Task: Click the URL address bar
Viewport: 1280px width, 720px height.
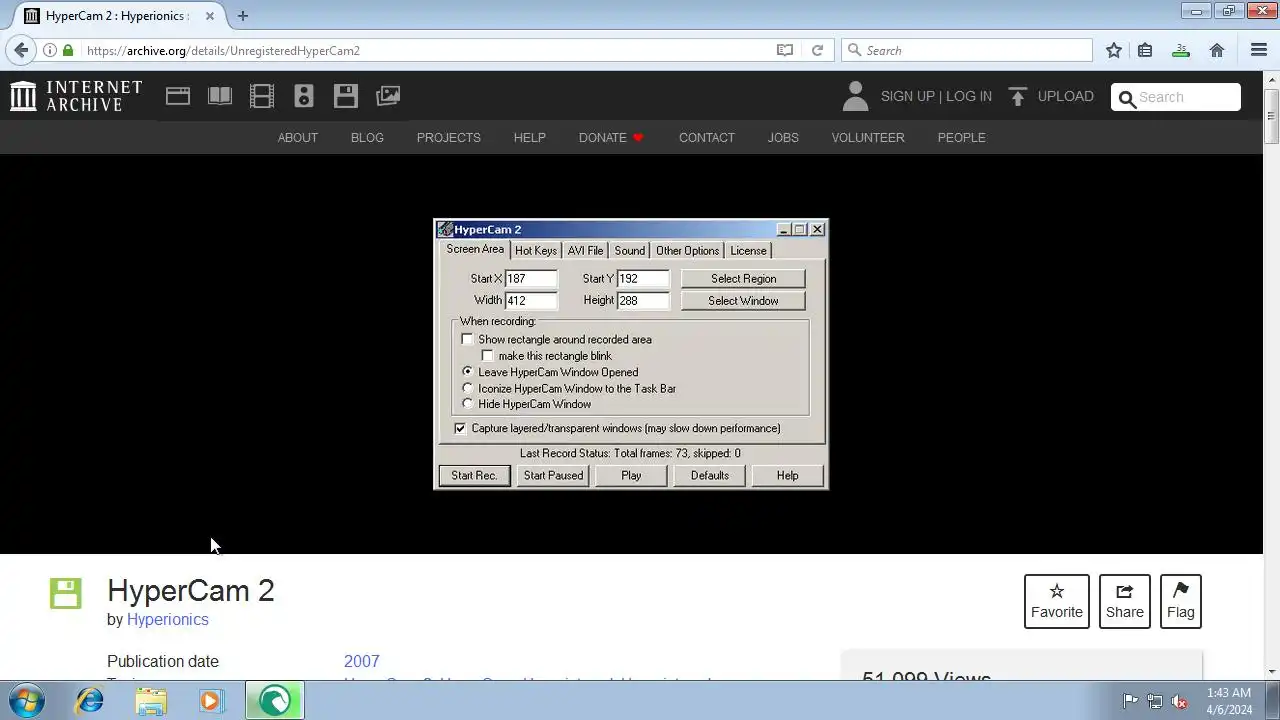Action: click(425, 50)
